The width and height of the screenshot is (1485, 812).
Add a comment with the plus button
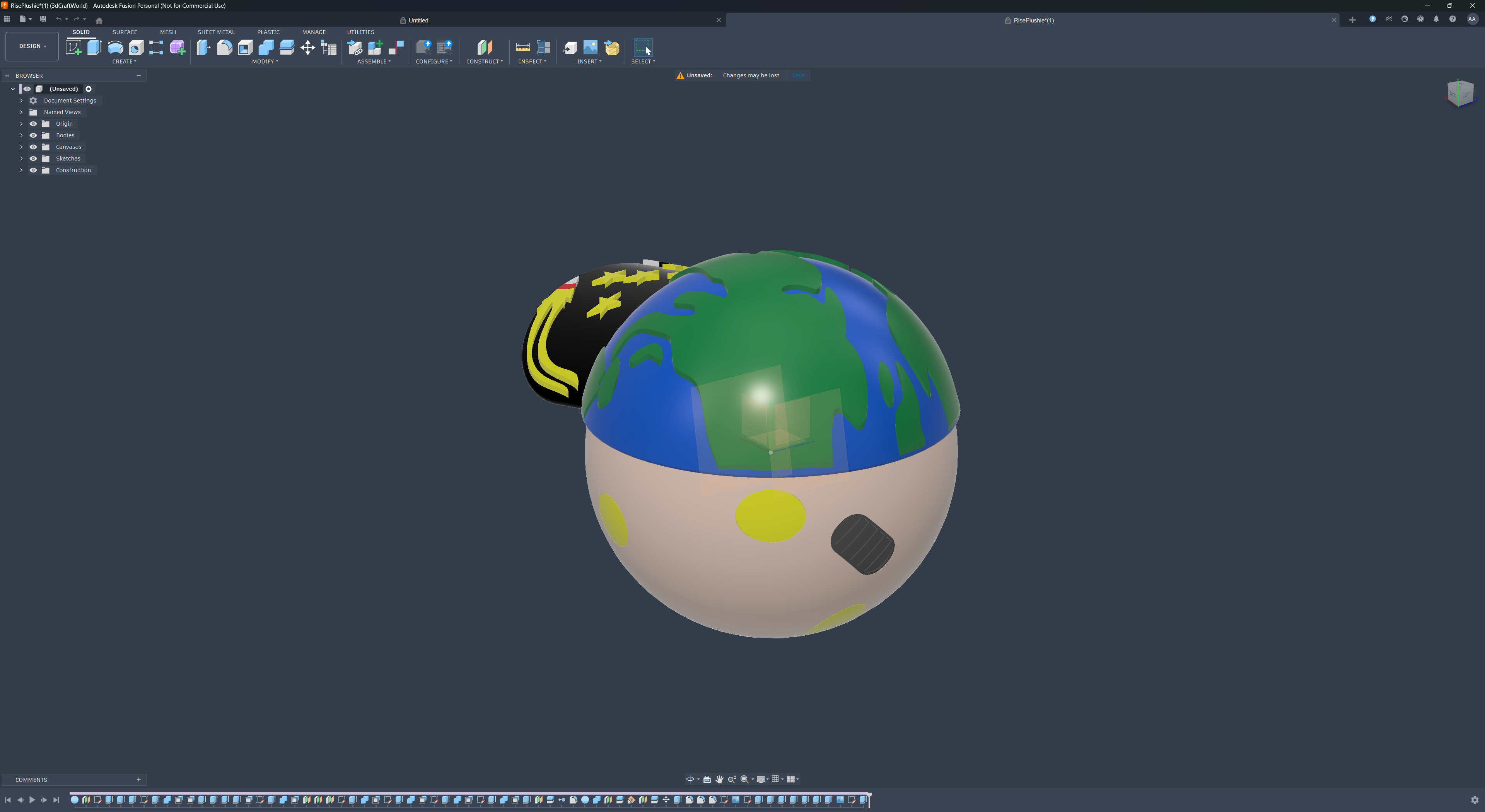pyautogui.click(x=138, y=780)
